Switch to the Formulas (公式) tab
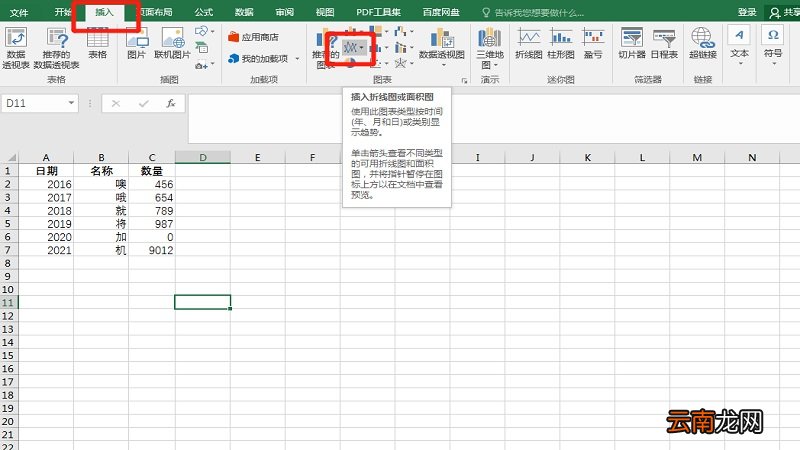This screenshot has width=800, height=450. click(x=204, y=12)
